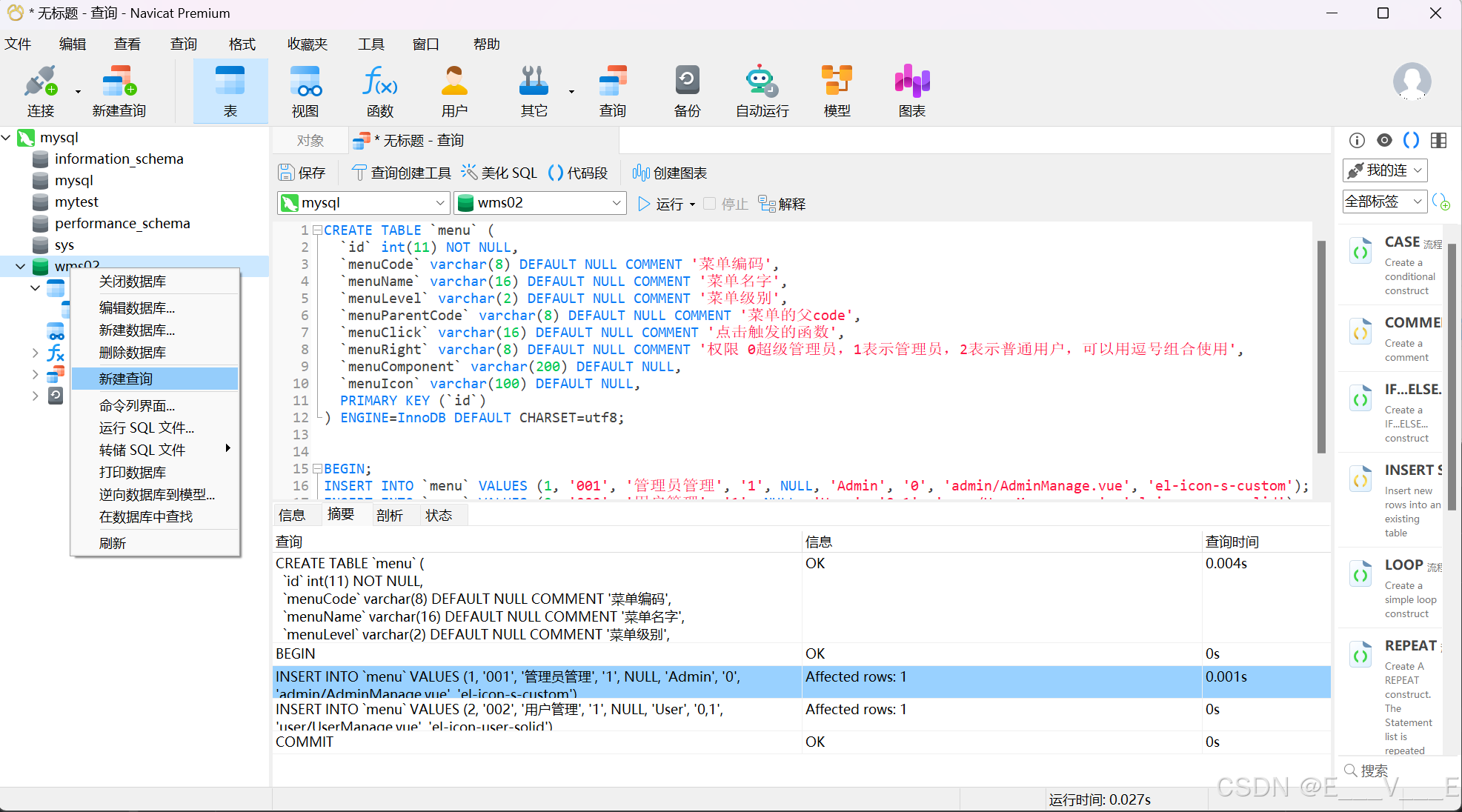This screenshot has height=812, width=1462.
Task: Select the 视图 (Views) toolbar icon
Action: 305,90
